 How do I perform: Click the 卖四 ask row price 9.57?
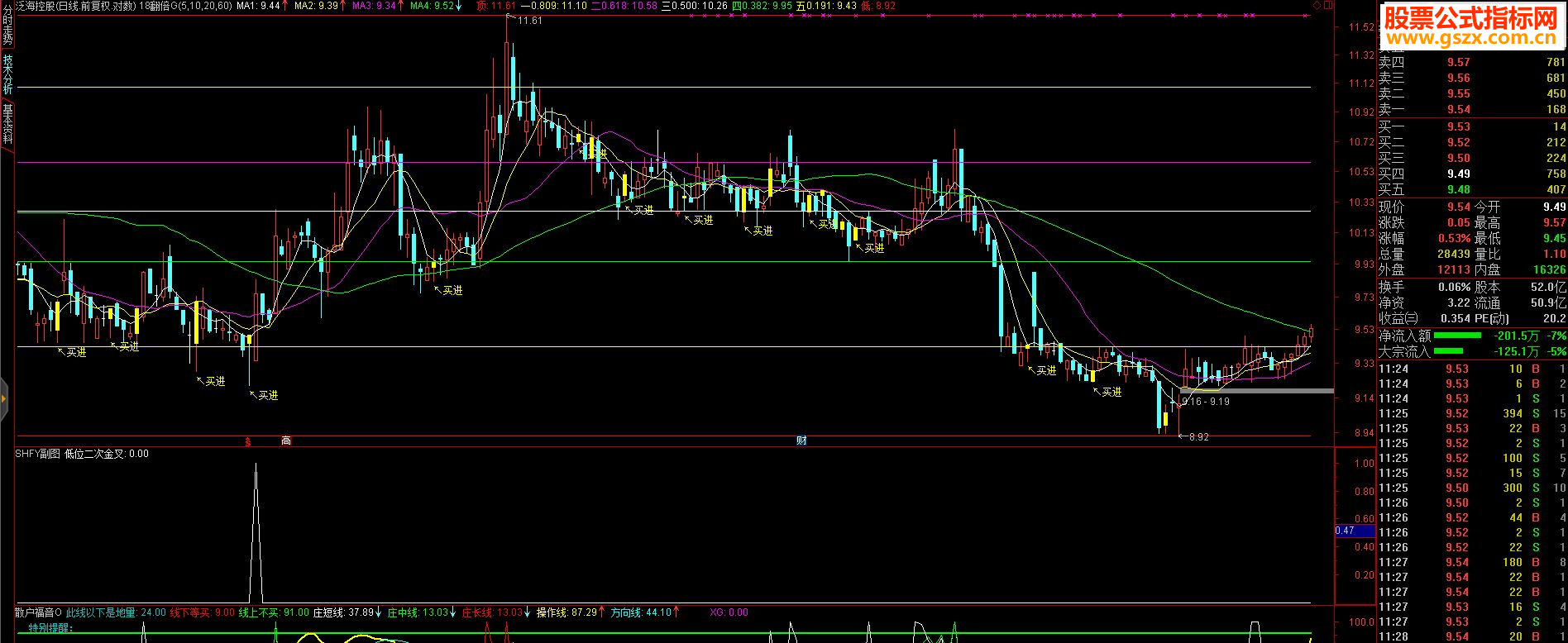(x=1458, y=62)
